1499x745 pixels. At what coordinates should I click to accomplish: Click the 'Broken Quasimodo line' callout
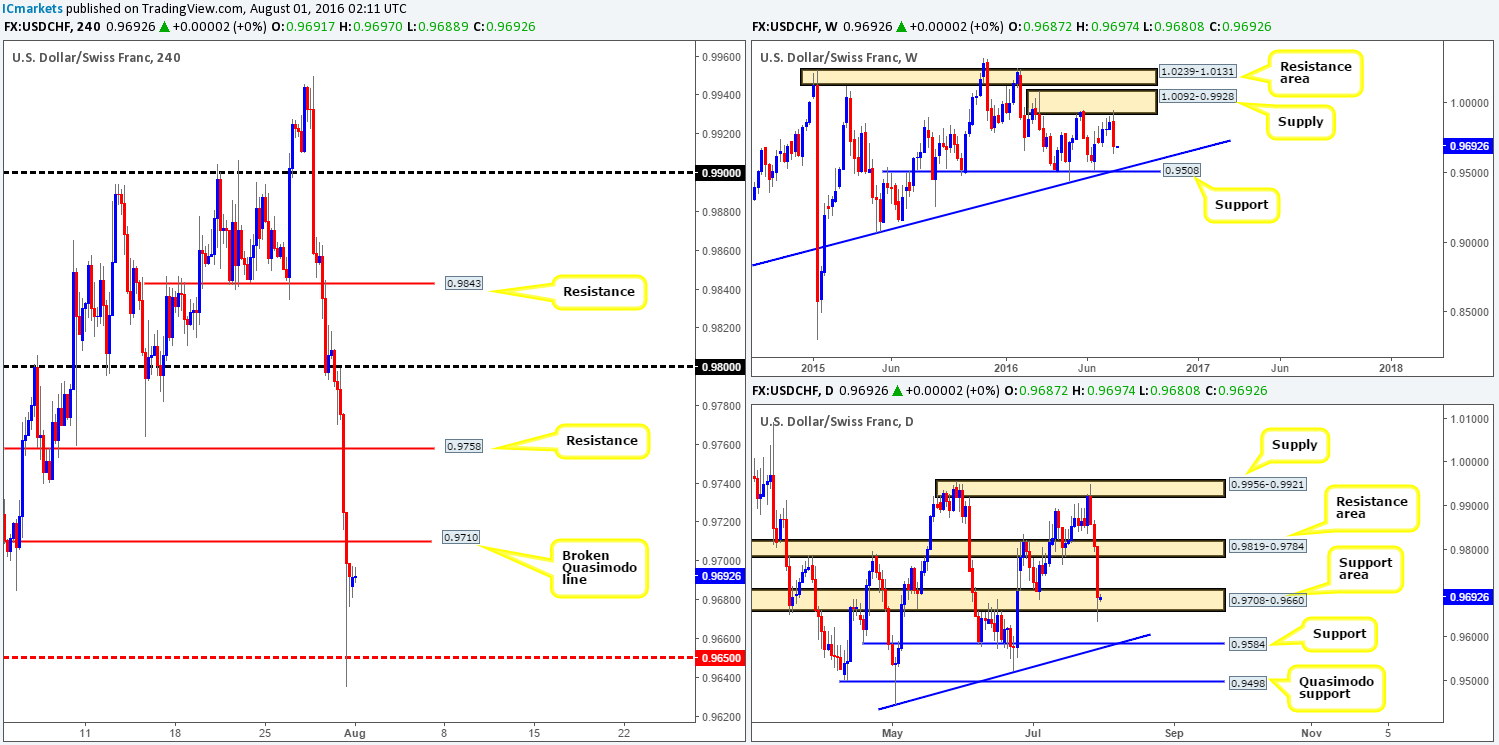click(x=600, y=569)
